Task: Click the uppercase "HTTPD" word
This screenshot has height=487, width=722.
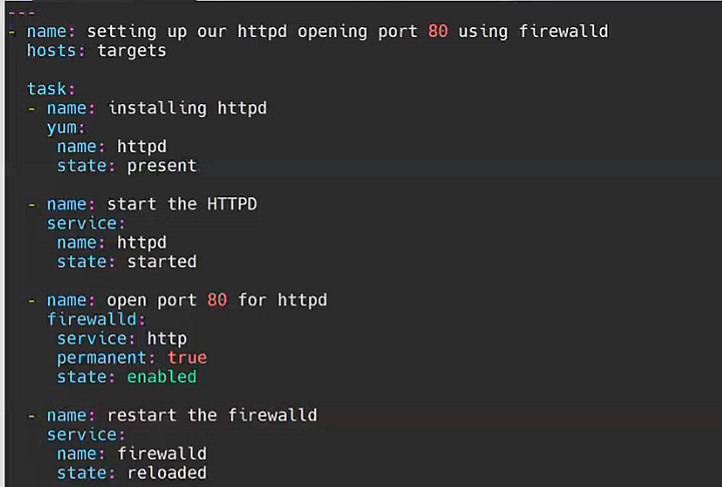Action: pos(232,204)
